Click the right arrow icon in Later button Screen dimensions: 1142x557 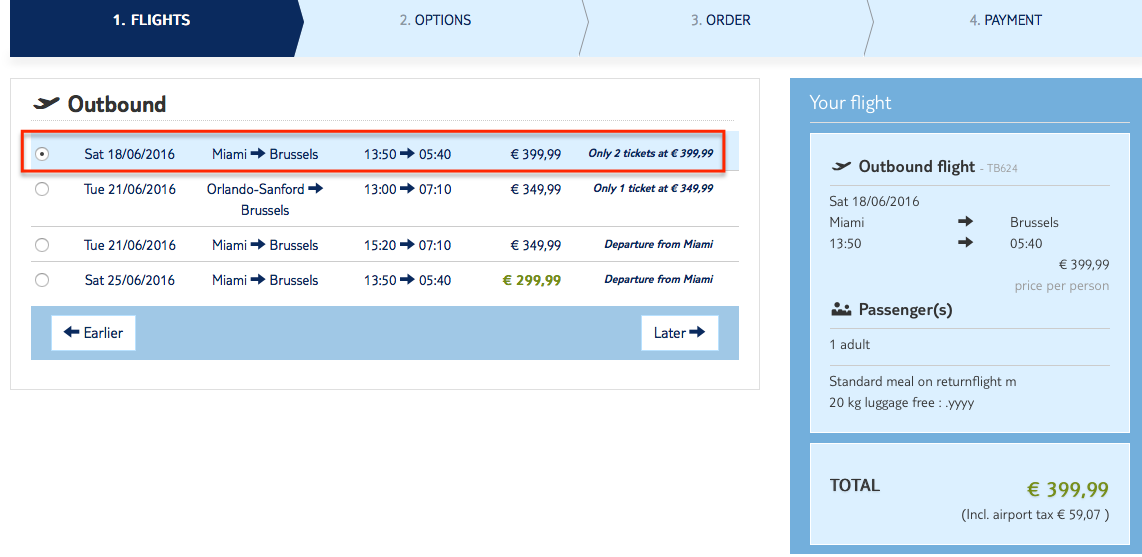coord(697,332)
